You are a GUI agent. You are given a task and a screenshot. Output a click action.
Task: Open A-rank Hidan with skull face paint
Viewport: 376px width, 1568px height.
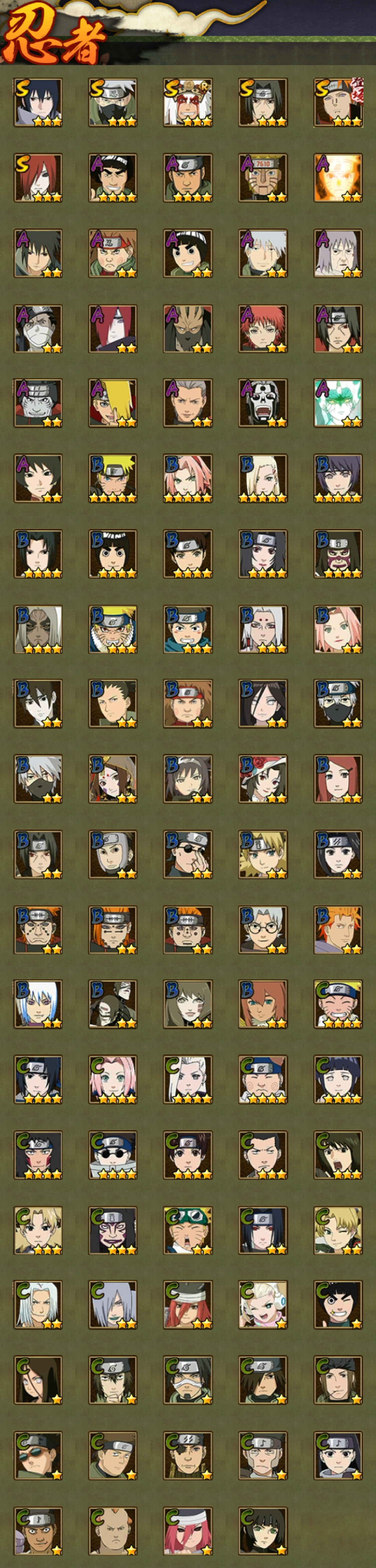coord(263,403)
